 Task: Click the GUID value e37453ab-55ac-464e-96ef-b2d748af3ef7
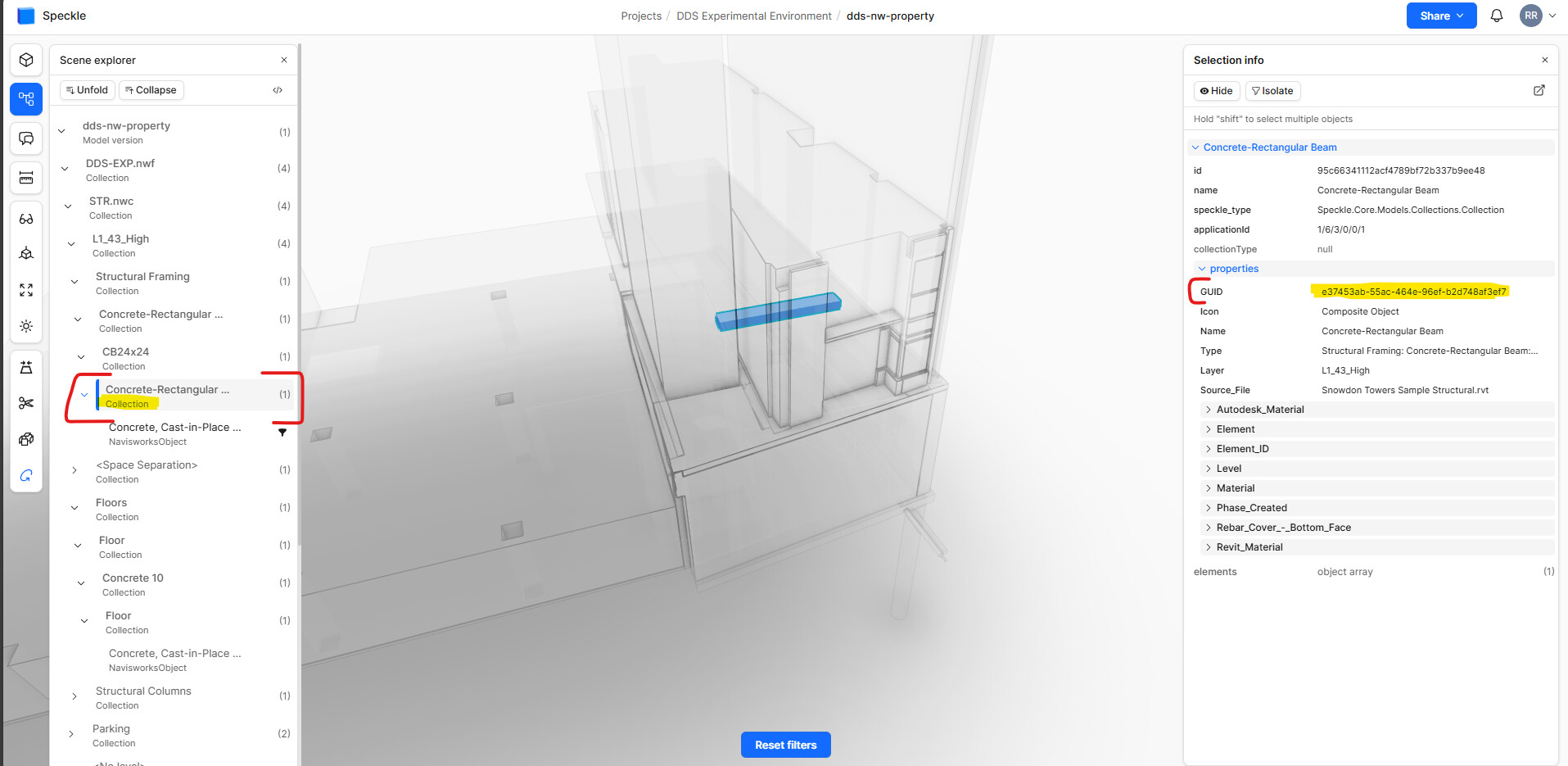click(x=1413, y=292)
